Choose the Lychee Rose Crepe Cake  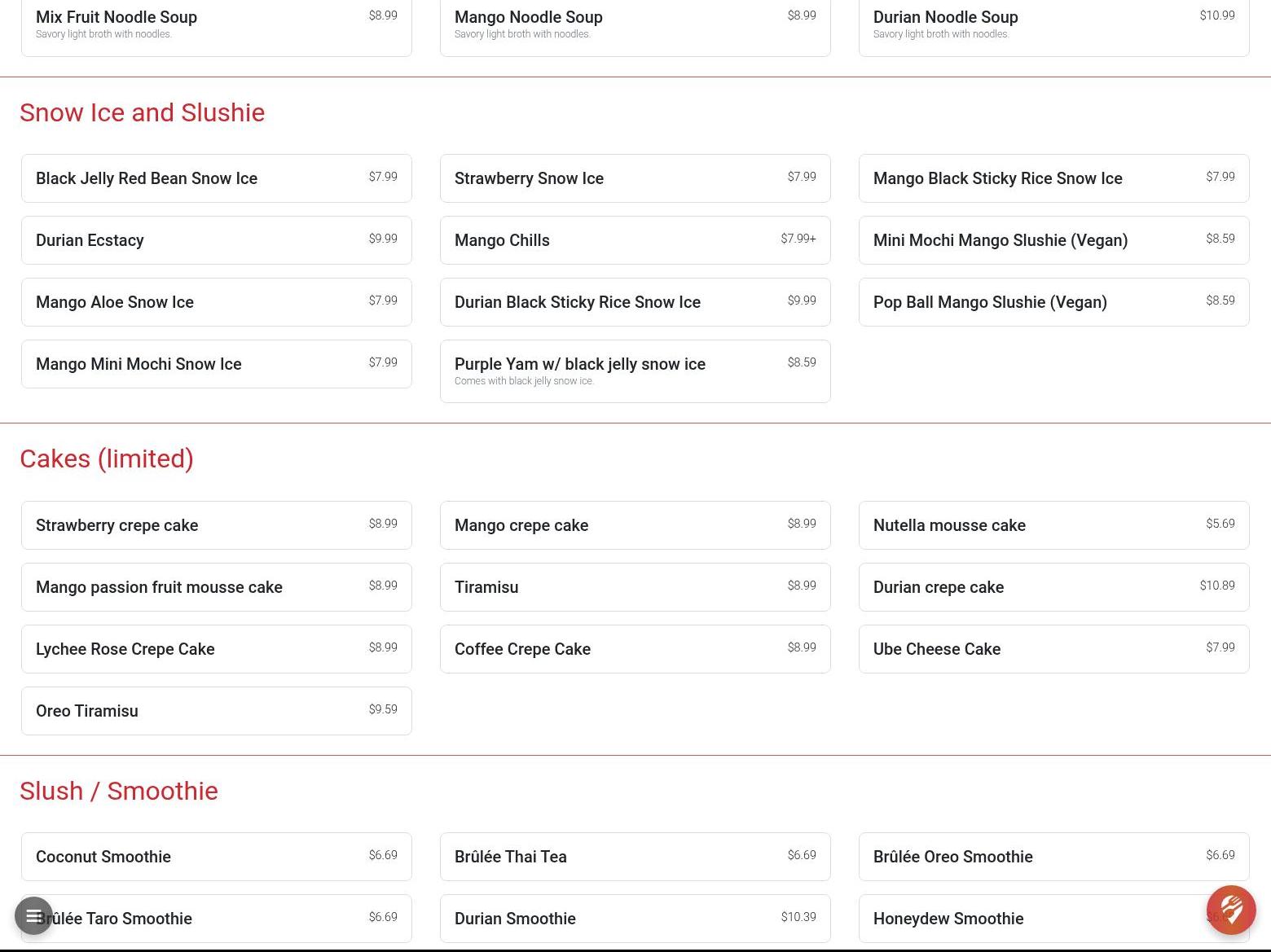217,649
